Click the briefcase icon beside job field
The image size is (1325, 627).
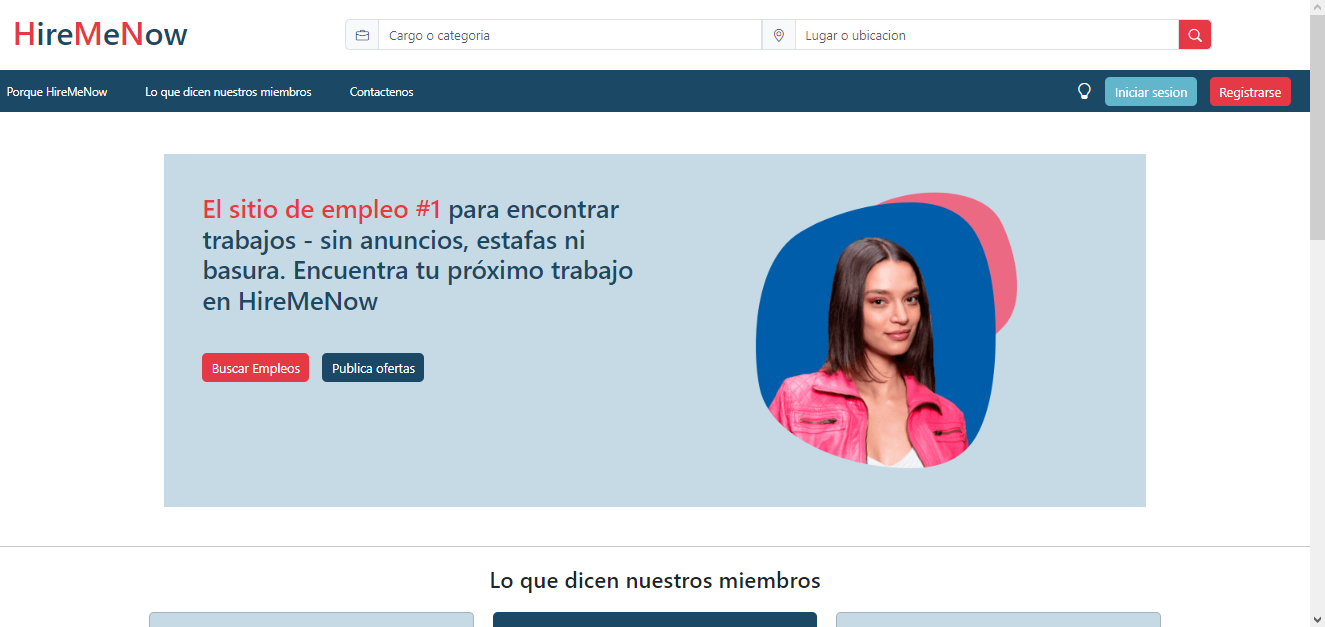click(362, 35)
